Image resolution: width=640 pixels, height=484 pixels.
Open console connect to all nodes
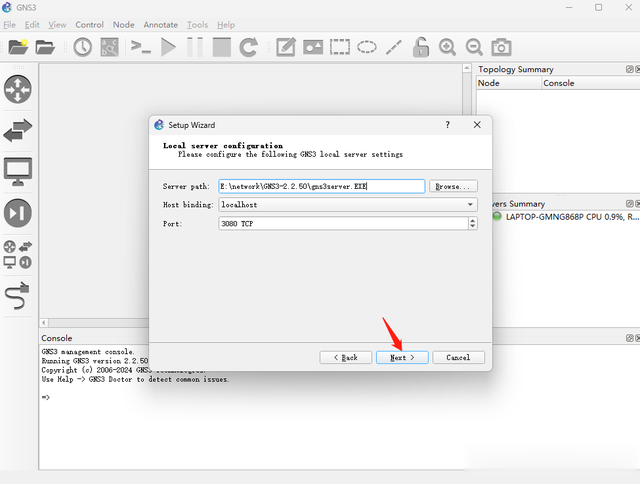(140, 47)
